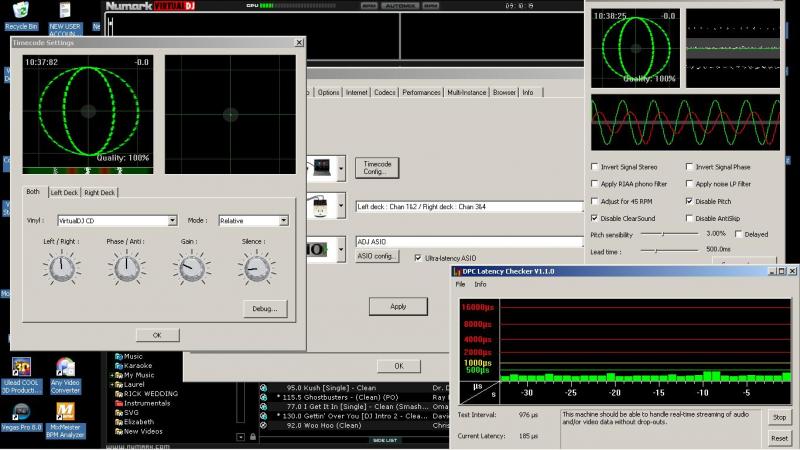Image resolution: width=800 pixels, height=450 pixels.
Task: Click the USB sound card device icon
Action: pyautogui.click(x=320, y=206)
